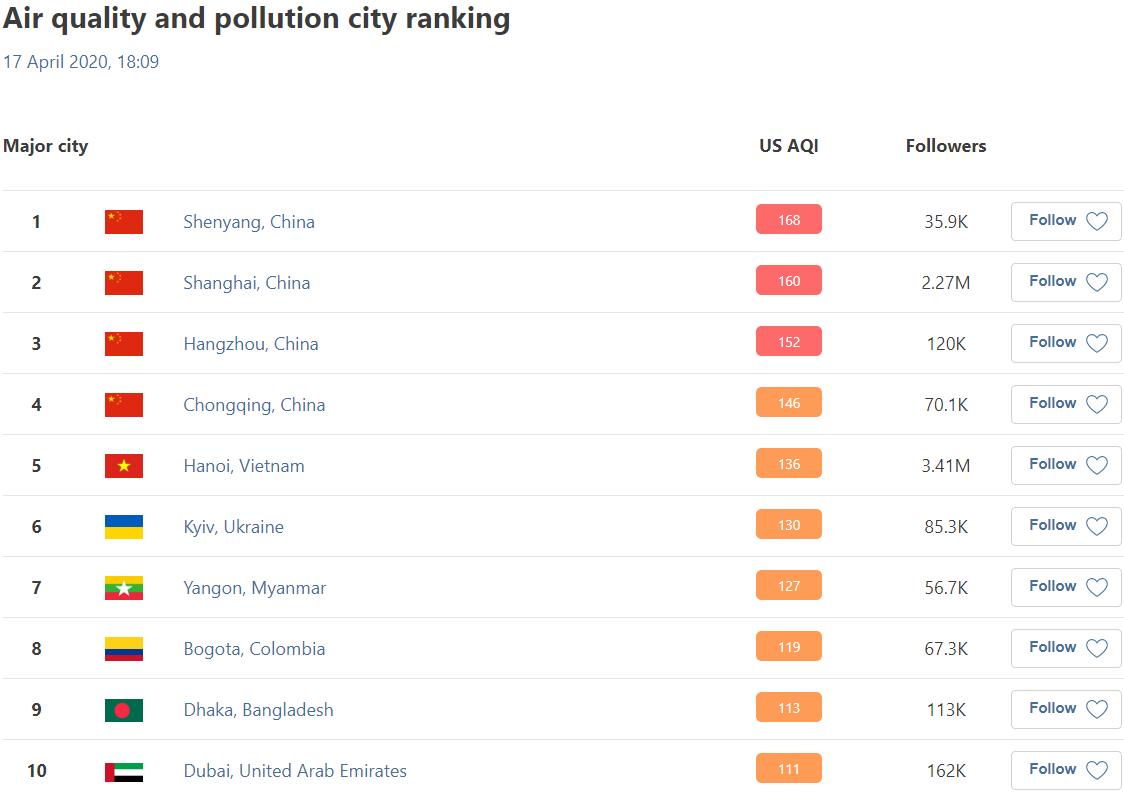Viewport: 1124px width, 800px height.
Task: Toggle Follow for Dubai
Action: pos(1066,770)
